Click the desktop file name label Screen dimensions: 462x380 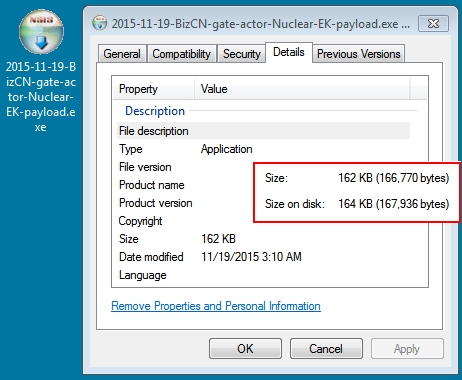[41, 97]
